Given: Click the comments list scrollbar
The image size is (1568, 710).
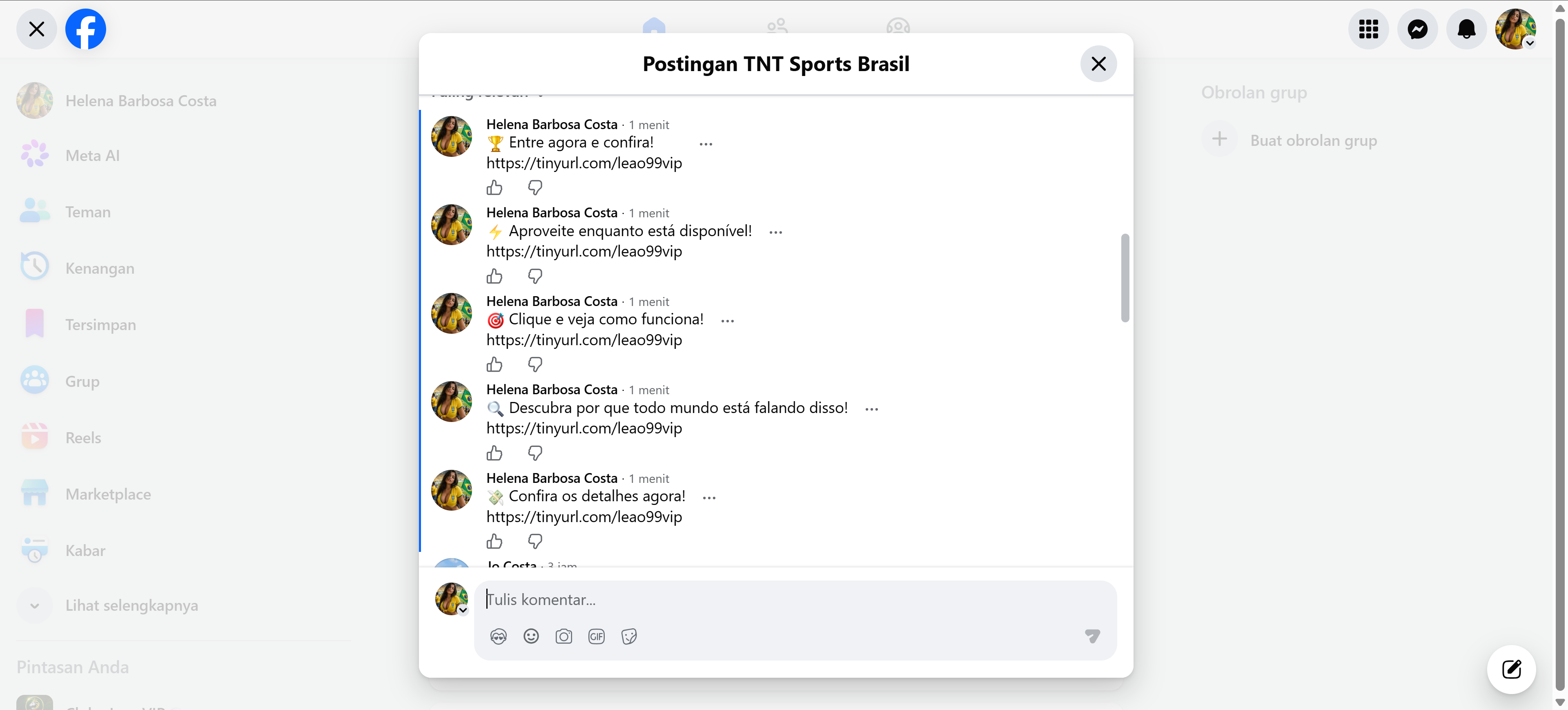Looking at the screenshot, I should tap(1125, 278).
